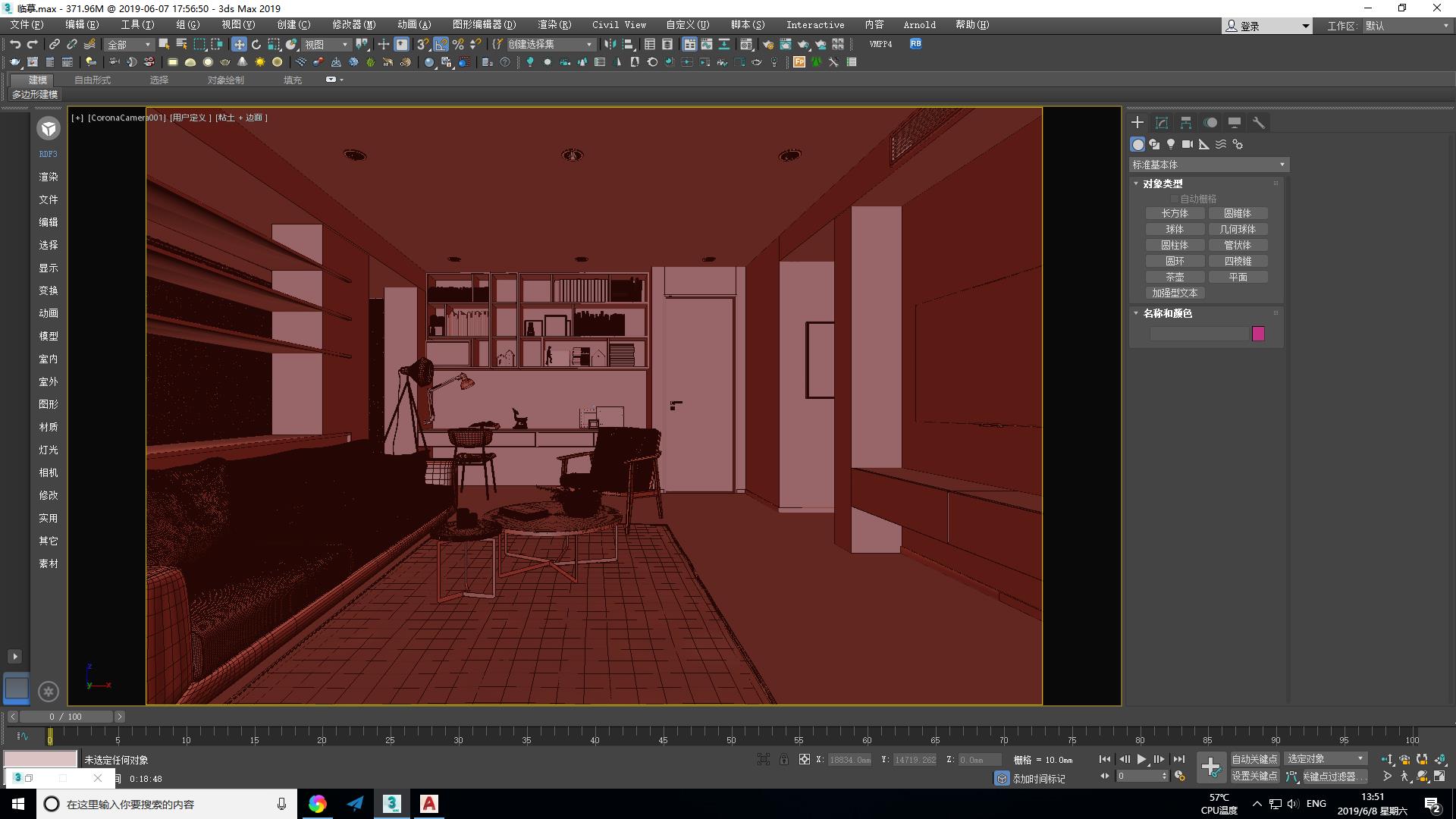Toggle 3D Snaps in main toolbar
The image size is (1456, 819).
pyautogui.click(x=423, y=45)
